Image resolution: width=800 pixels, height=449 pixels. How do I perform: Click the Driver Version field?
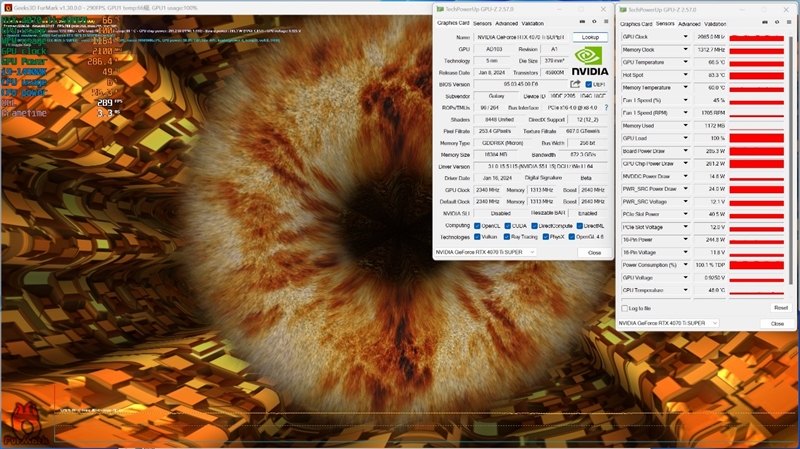coord(540,166)
